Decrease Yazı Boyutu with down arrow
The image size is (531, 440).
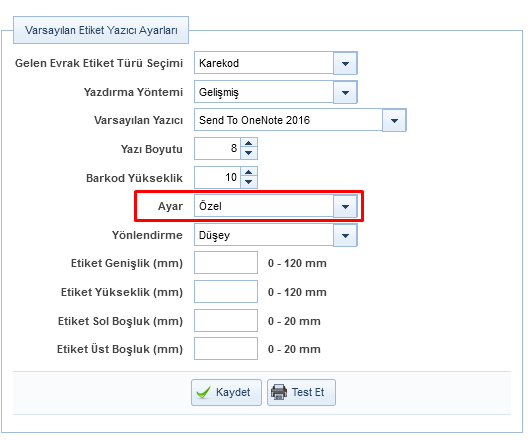click(249, 153)
